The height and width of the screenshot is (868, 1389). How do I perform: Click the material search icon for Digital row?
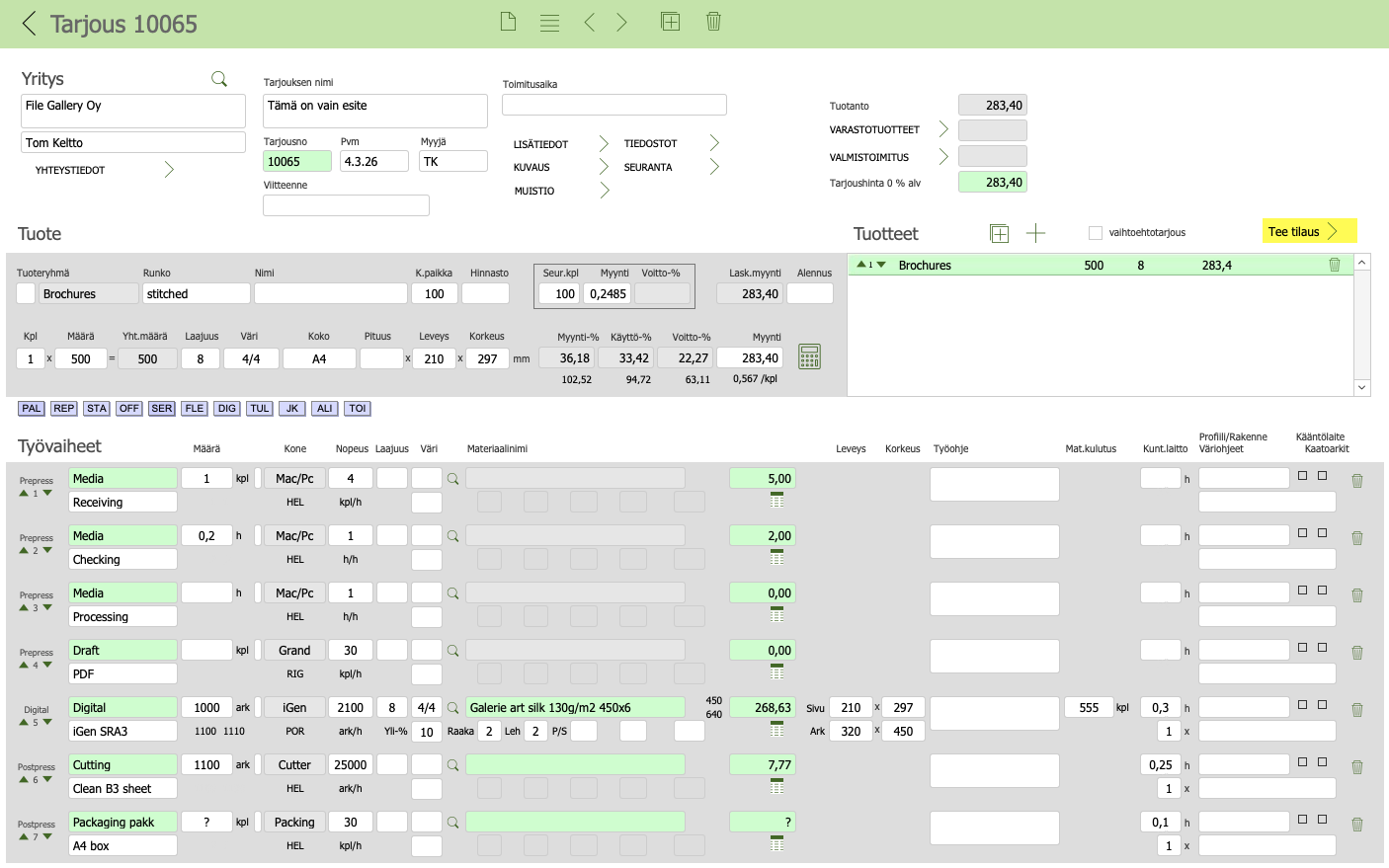point(452,708)
